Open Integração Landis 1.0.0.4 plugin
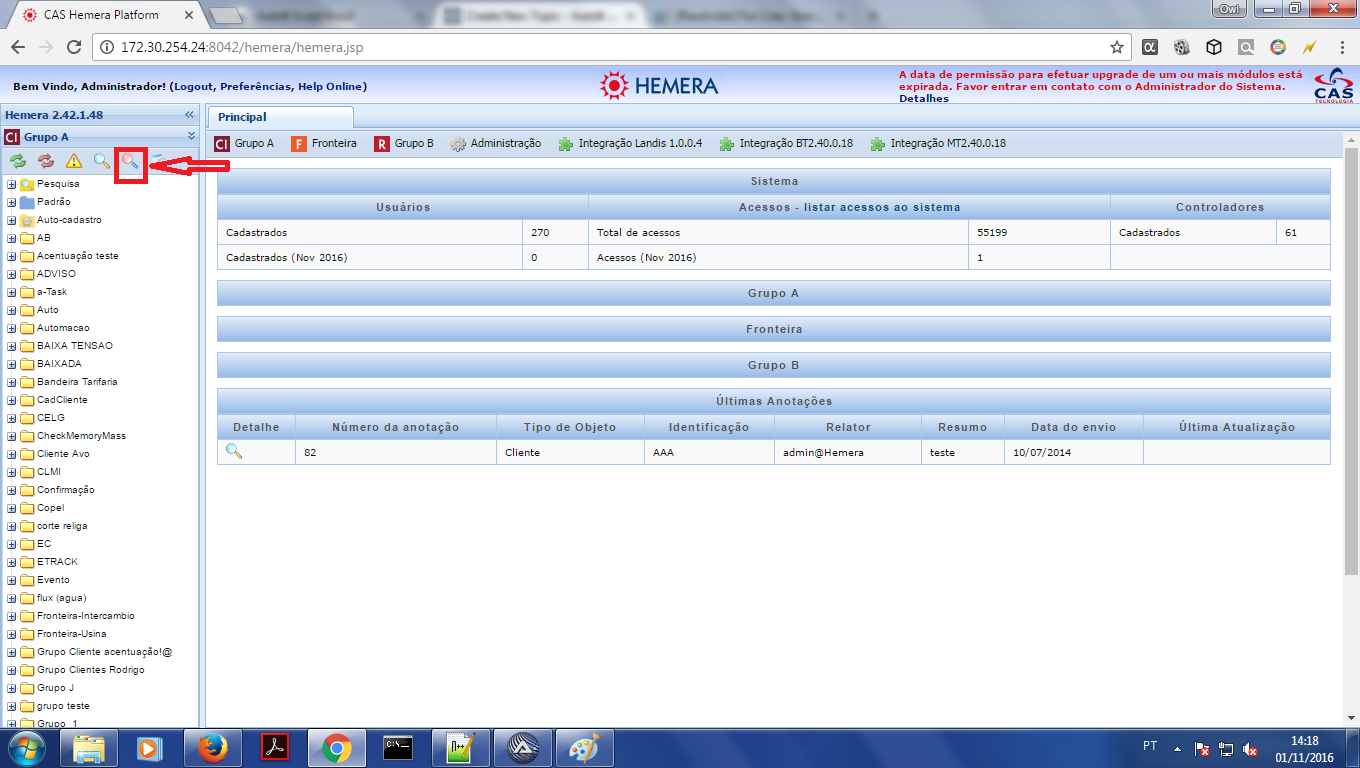 click(631, 143)
